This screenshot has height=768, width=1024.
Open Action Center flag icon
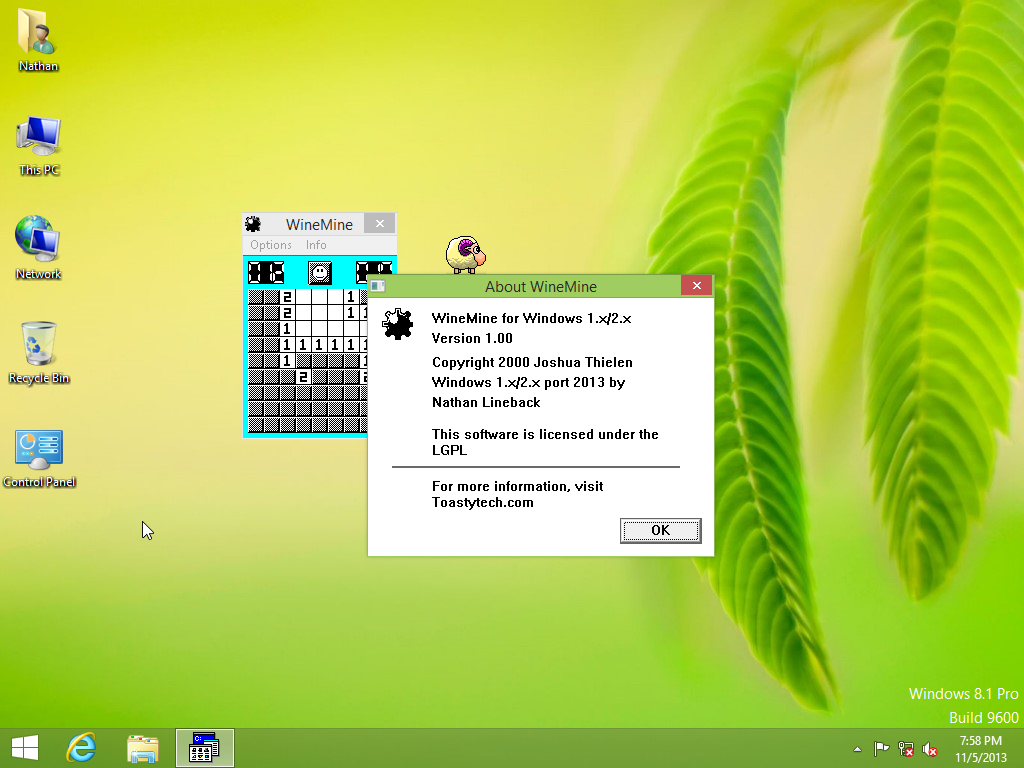[881, 749]
